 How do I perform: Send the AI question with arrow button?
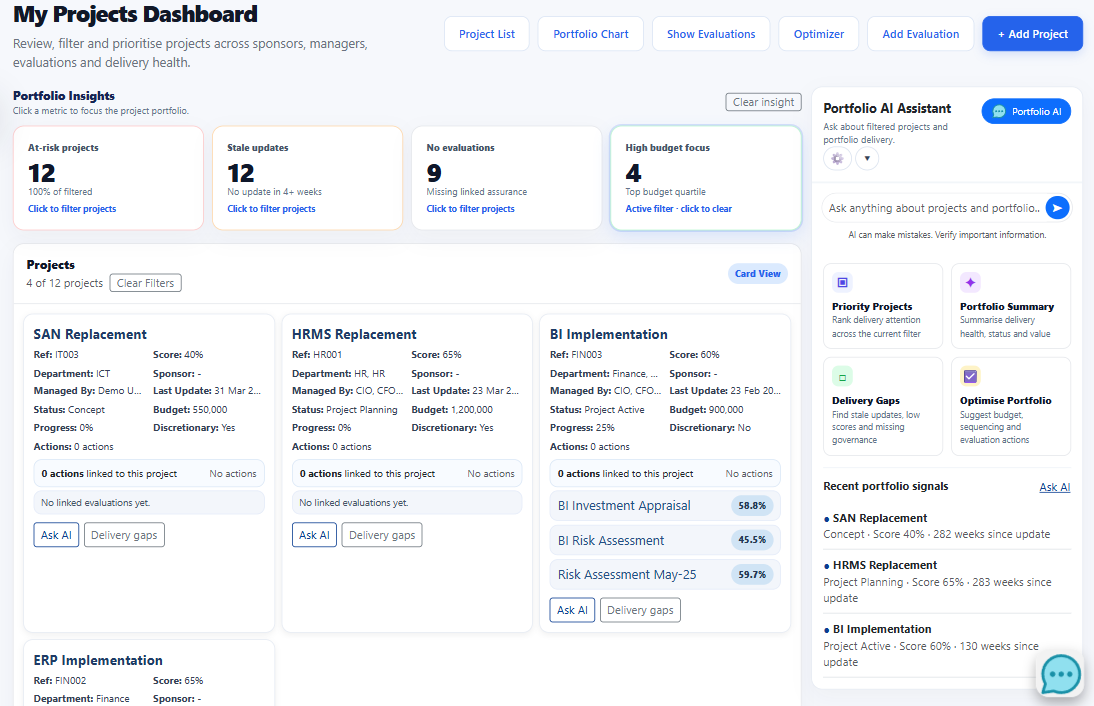coord(1057,207)
